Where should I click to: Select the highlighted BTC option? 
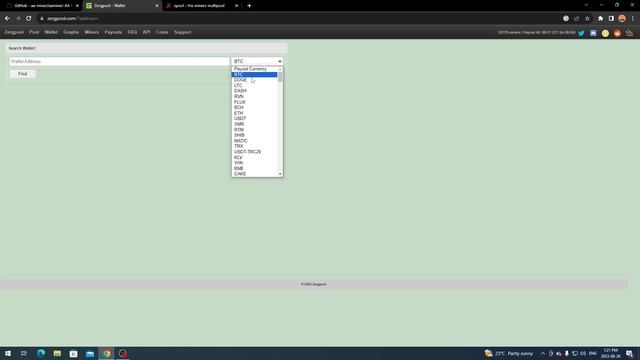255,74
